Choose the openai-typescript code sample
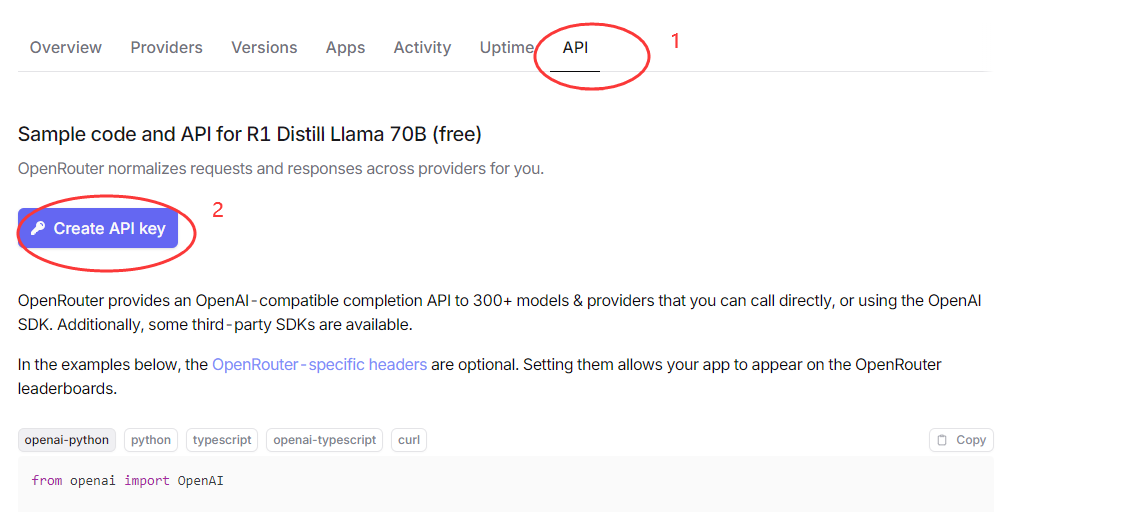 click(x=324, y=440)
